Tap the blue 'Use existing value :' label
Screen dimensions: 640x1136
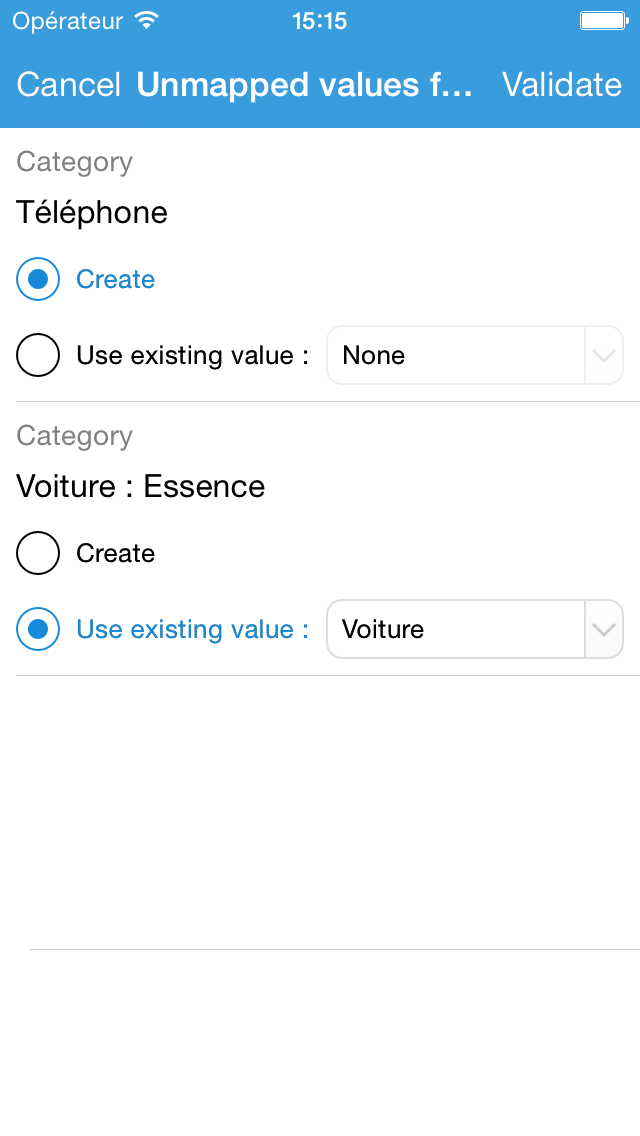(x=192, y=629)
